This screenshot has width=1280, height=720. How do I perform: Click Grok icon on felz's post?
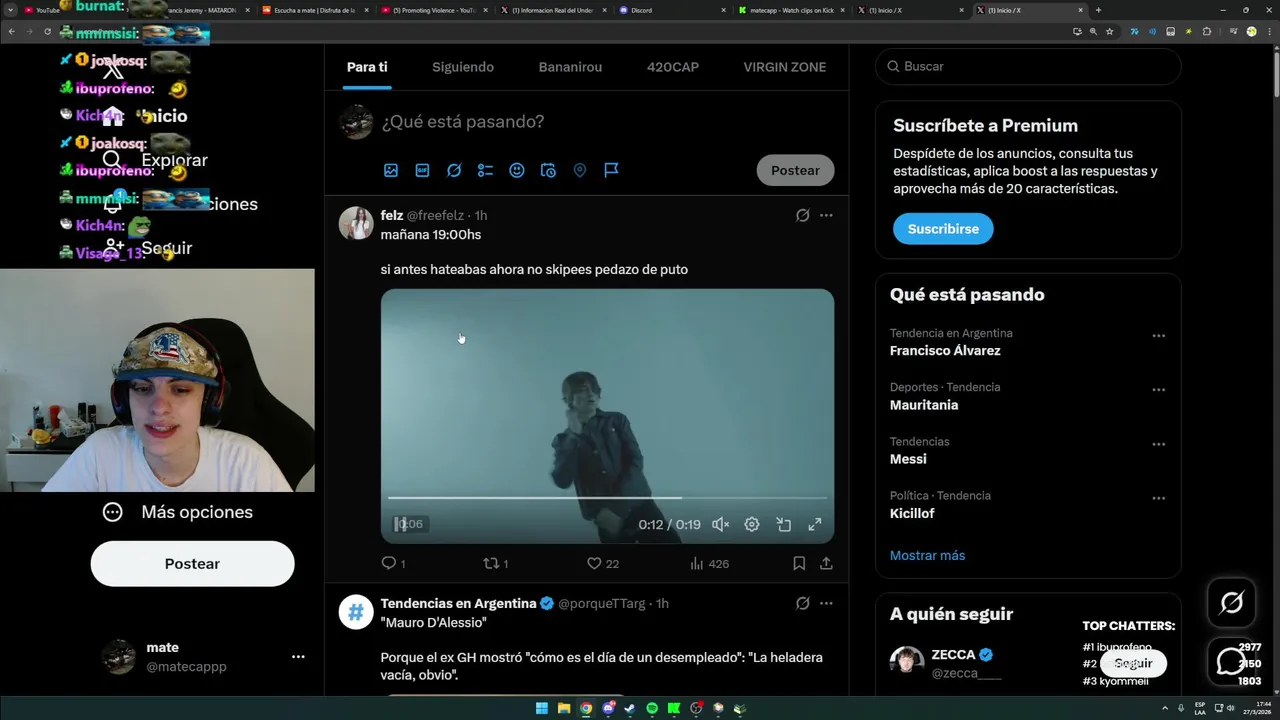(x=802, y=215)
